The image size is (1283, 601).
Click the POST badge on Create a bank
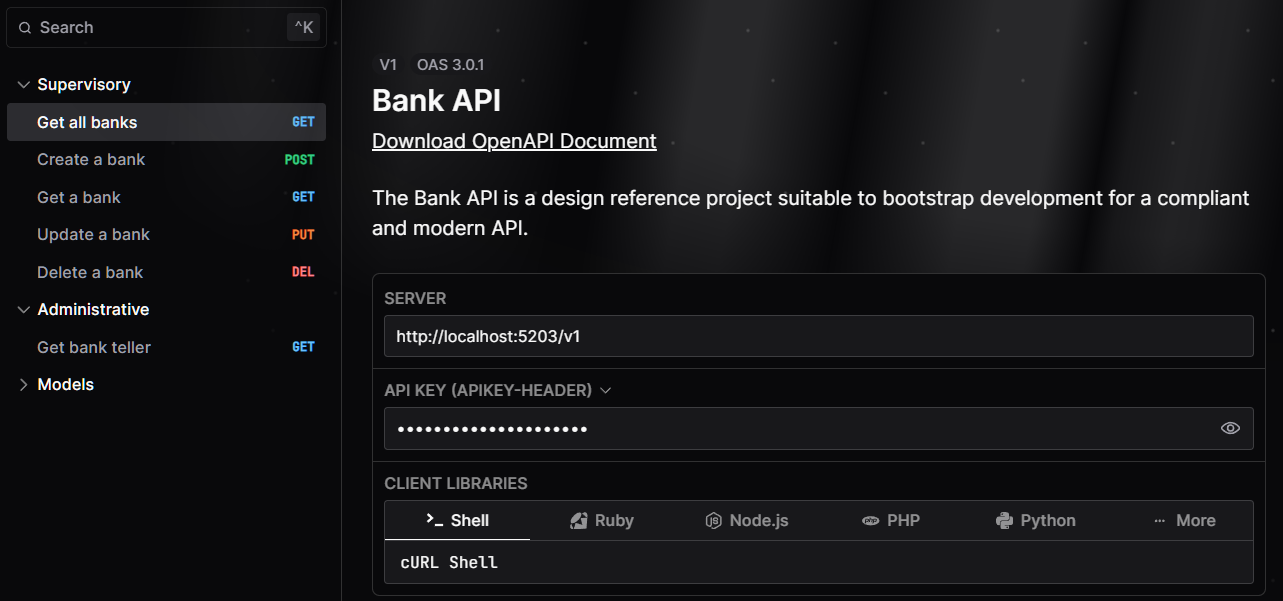click(x=299, y=160)
